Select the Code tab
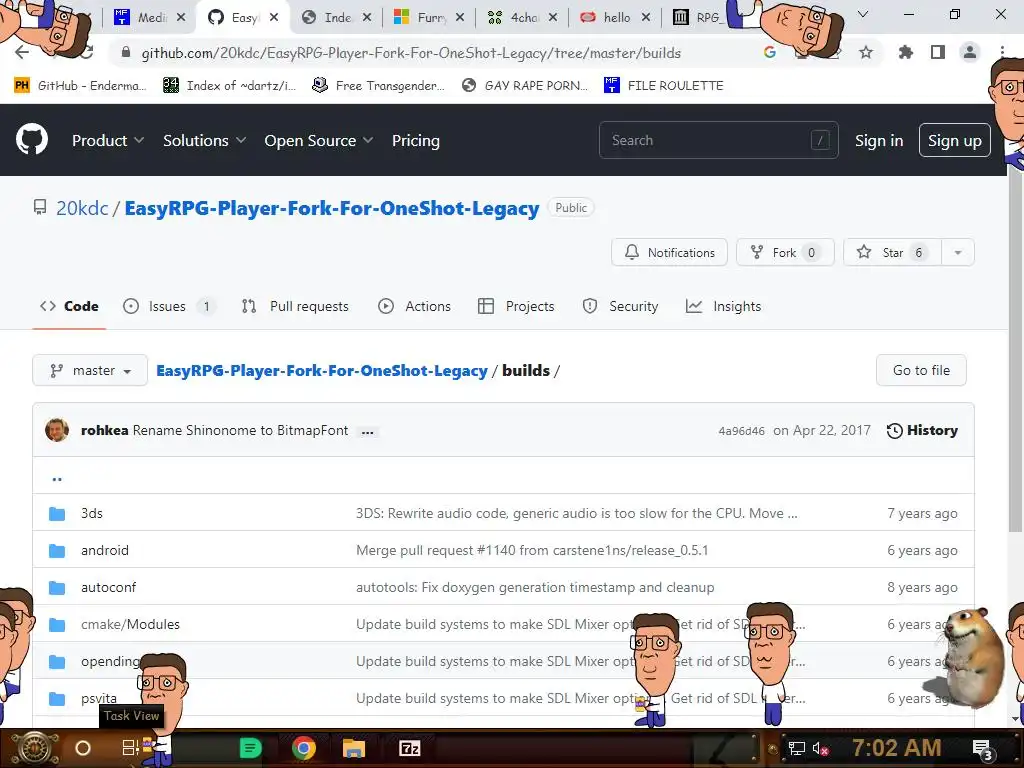This screenshot has height=768, width=1024. click(69, 306)
